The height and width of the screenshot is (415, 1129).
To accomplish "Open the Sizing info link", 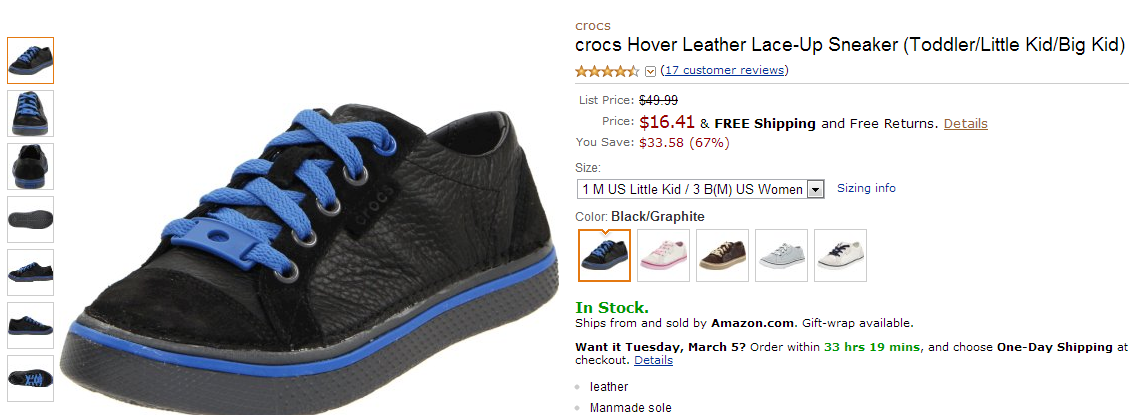I will coord(866,188).
